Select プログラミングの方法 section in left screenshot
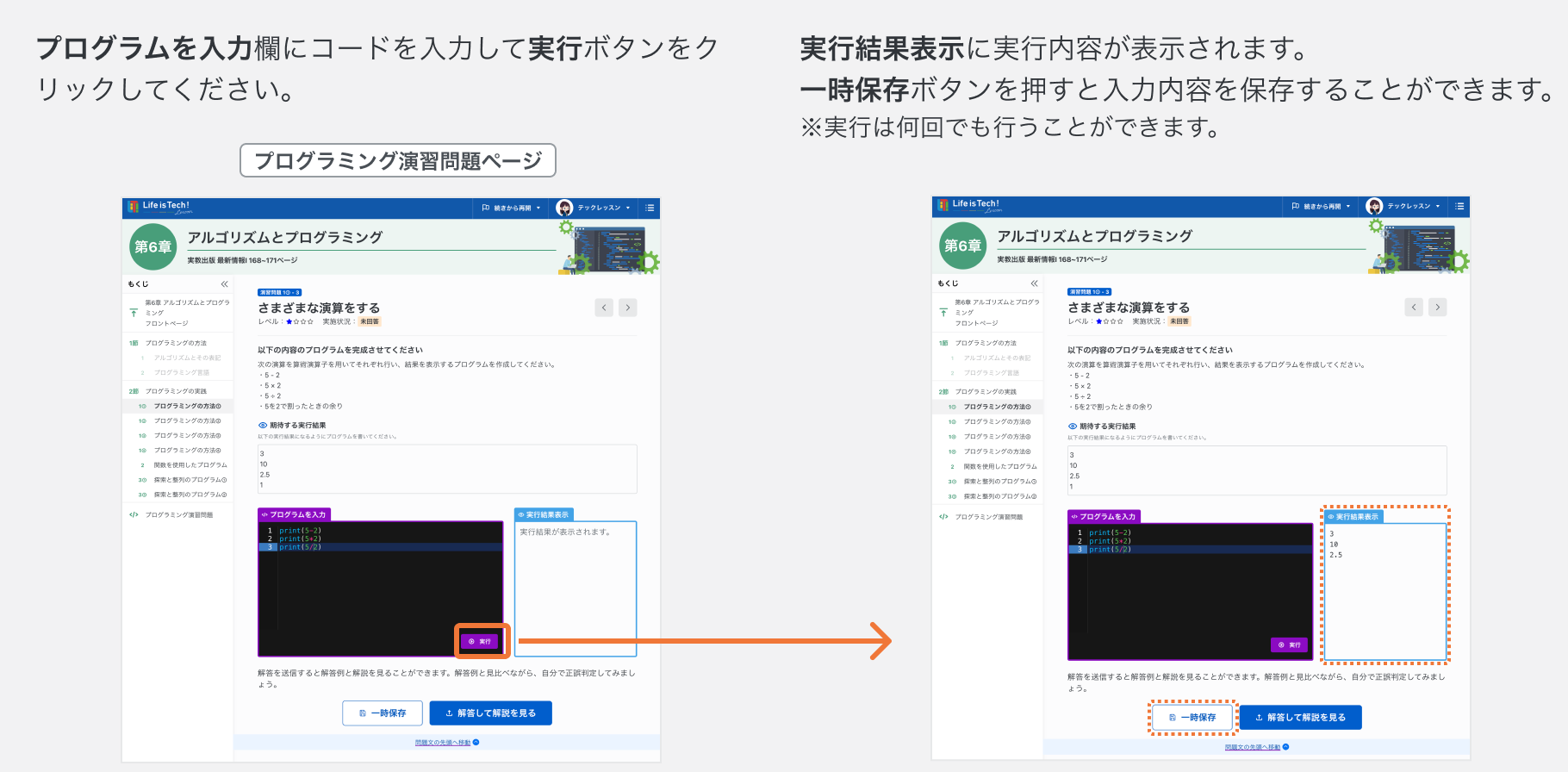 (x=176, y=344)
